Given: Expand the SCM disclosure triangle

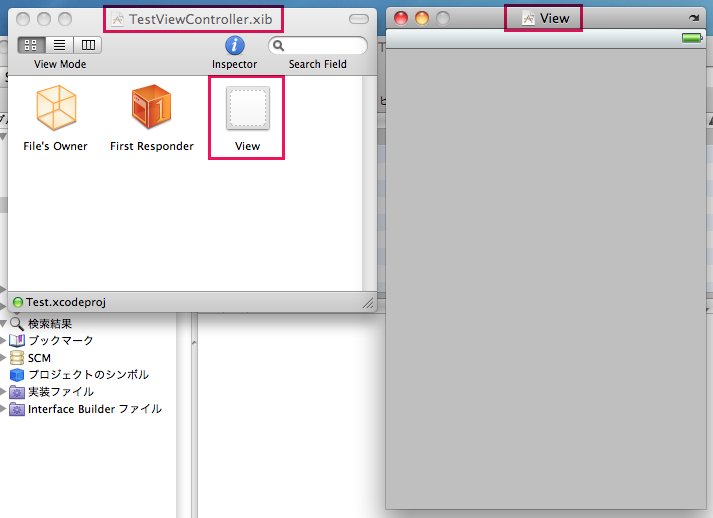Looking at the screenshot, I should (3, 357).
